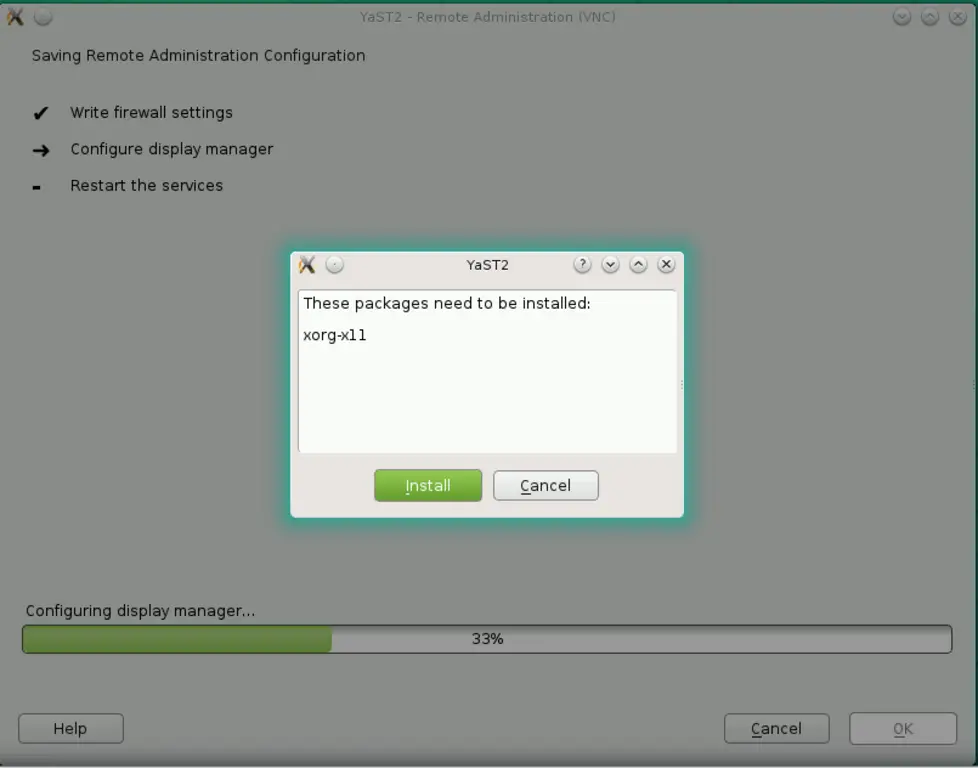The image size is (978, 768).
Task: Click the checkmark beside Write firewall settings
Action: click(x=41, y=113)
